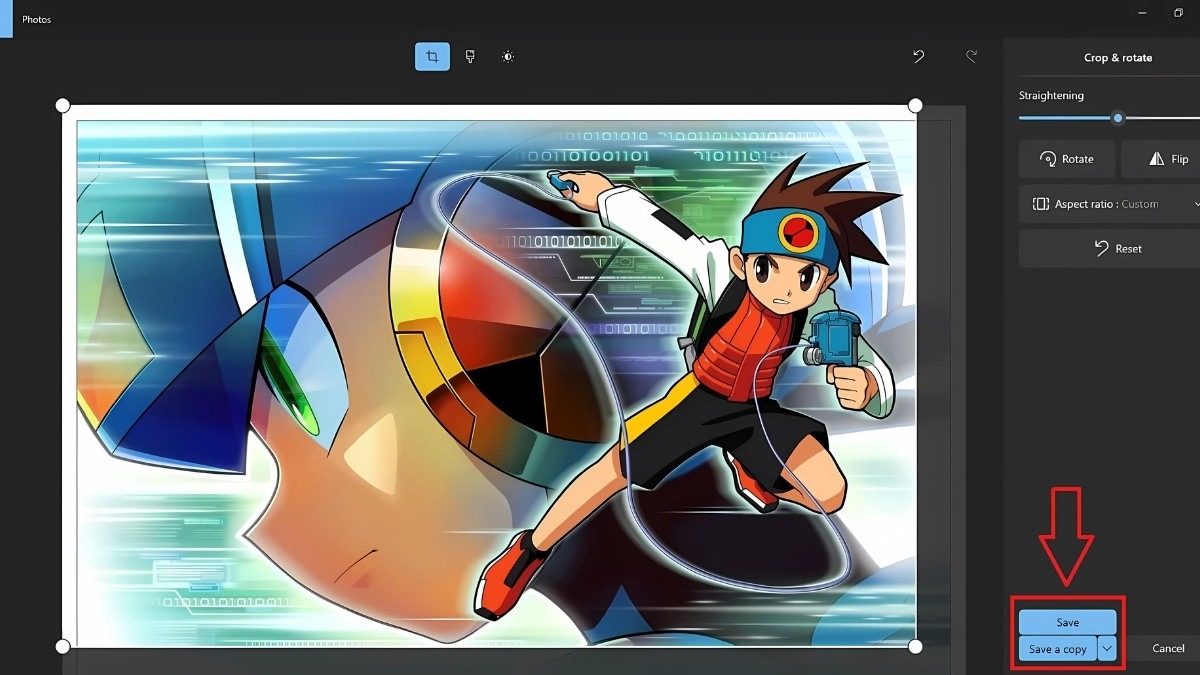Click the bottom-right crop corner handle
Image resolution: width=1200 pixels, height=675 pixels.
[915, 647]
